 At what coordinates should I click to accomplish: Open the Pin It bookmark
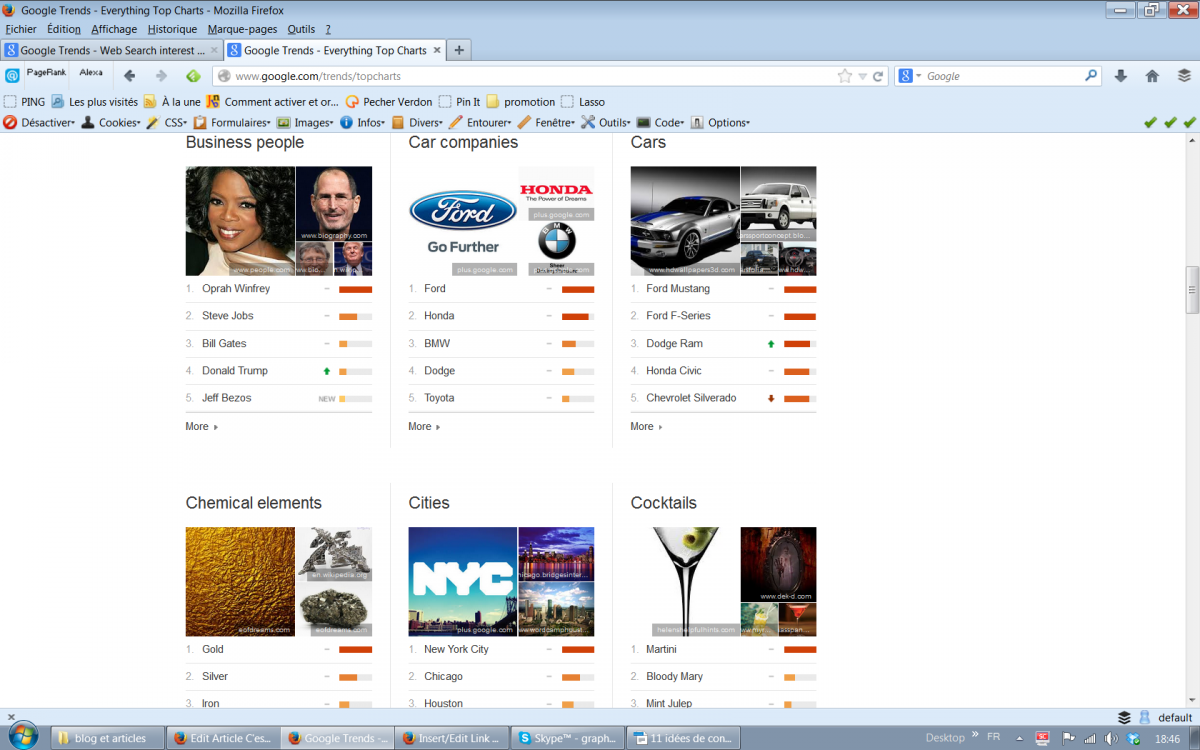click(x=459, y=102)
